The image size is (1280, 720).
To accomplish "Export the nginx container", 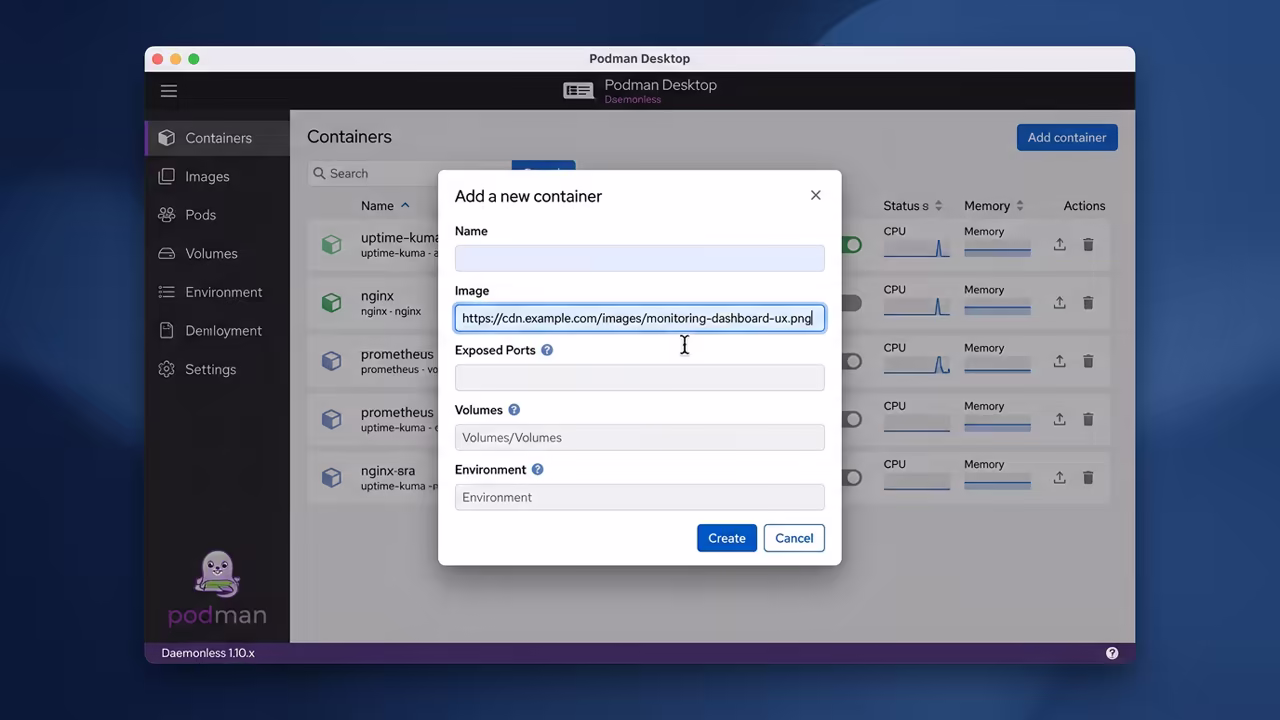I will point(1060,302).
